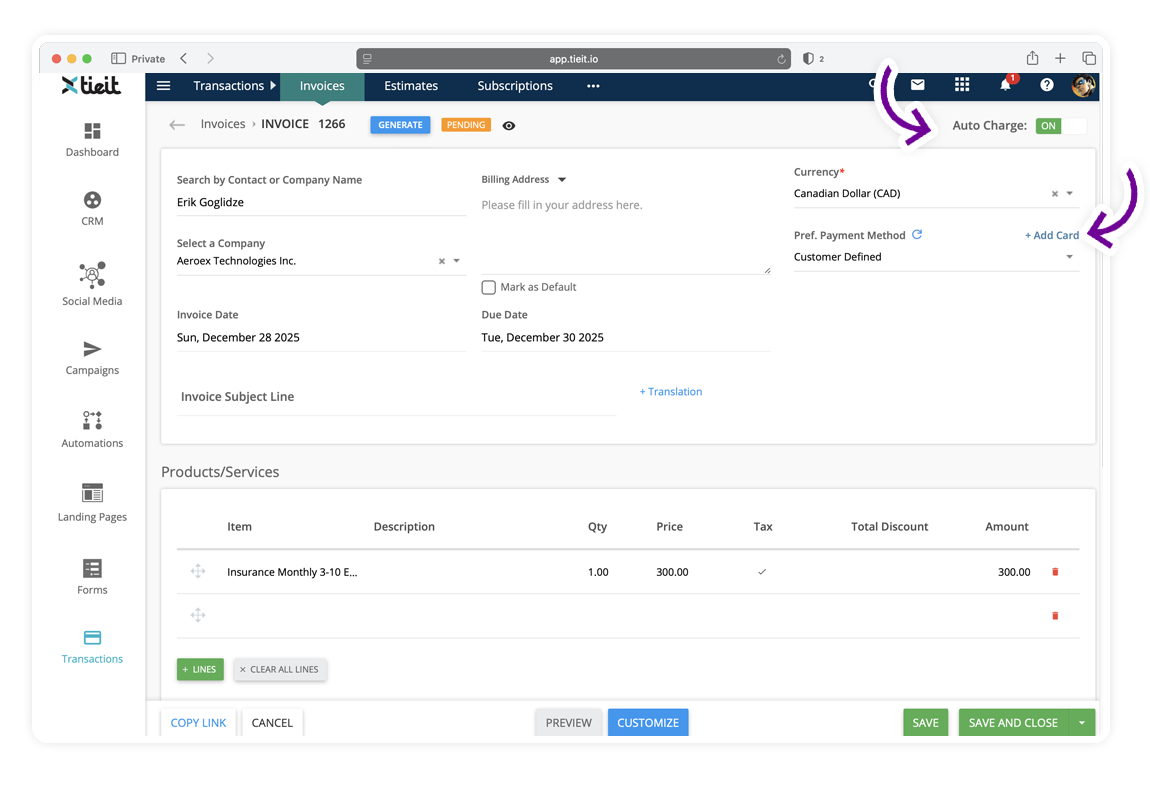Screen dimensions: 1150x800
Task: Click the Invoice Subject Line field
Action: pos(396,397)
